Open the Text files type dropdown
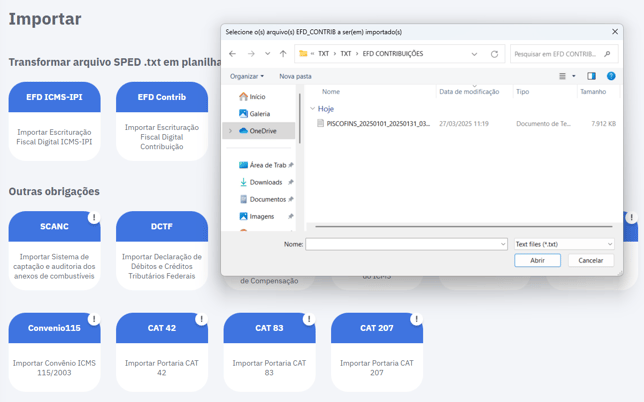 click(564, 244)
